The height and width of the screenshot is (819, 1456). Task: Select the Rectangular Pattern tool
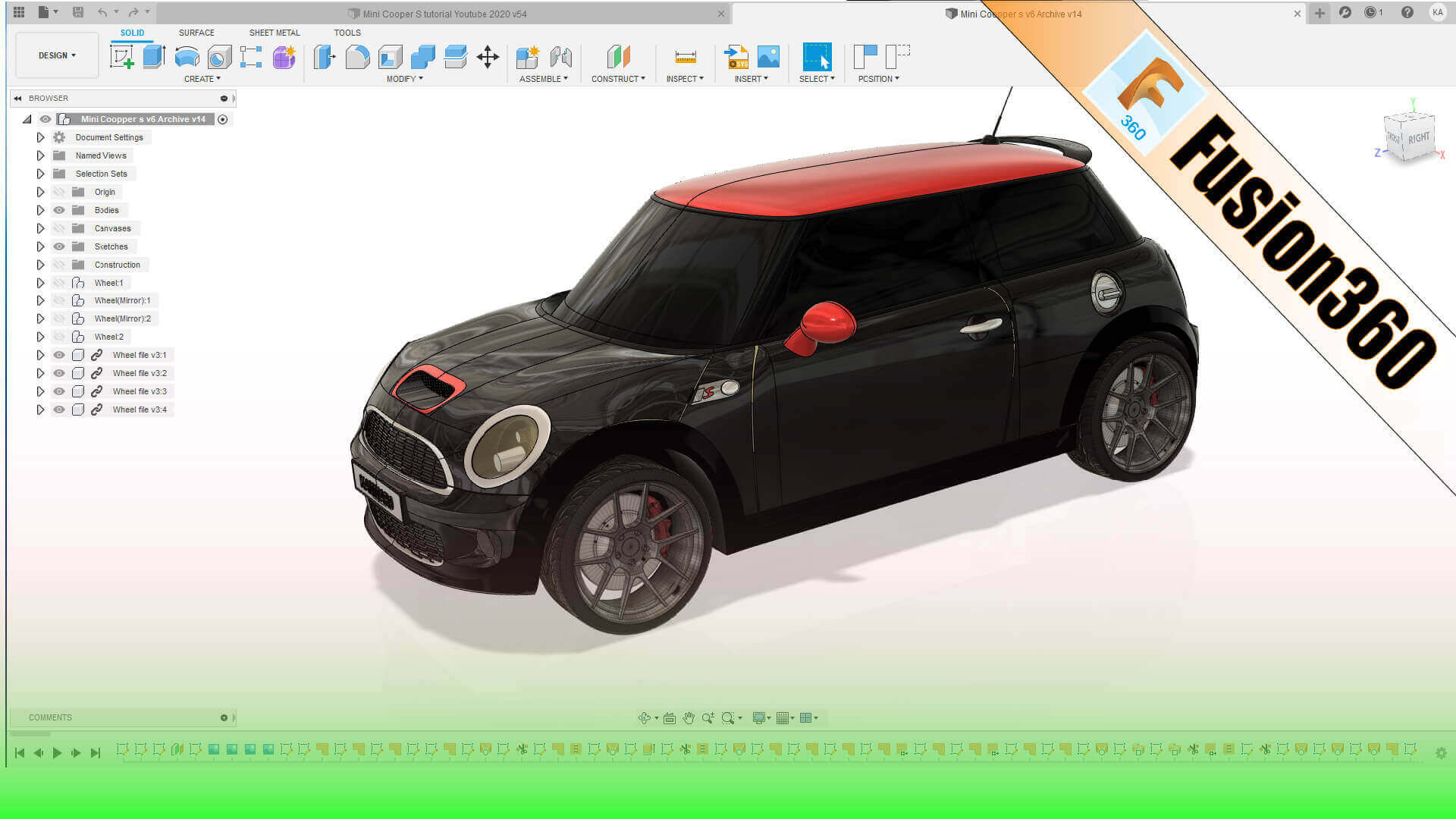251,57
